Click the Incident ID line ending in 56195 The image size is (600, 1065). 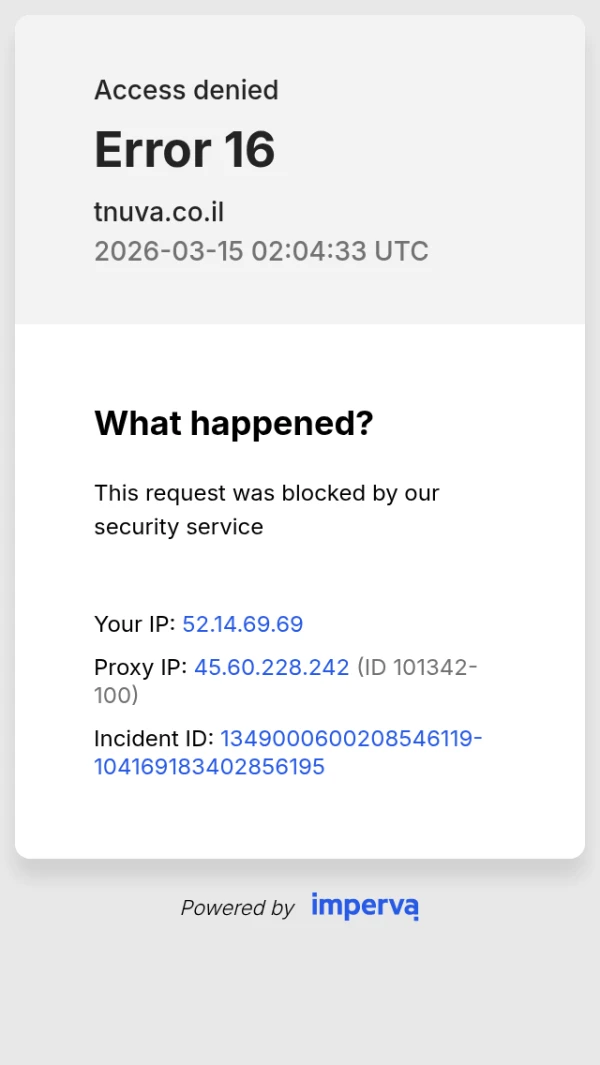(x=209, y=767)
